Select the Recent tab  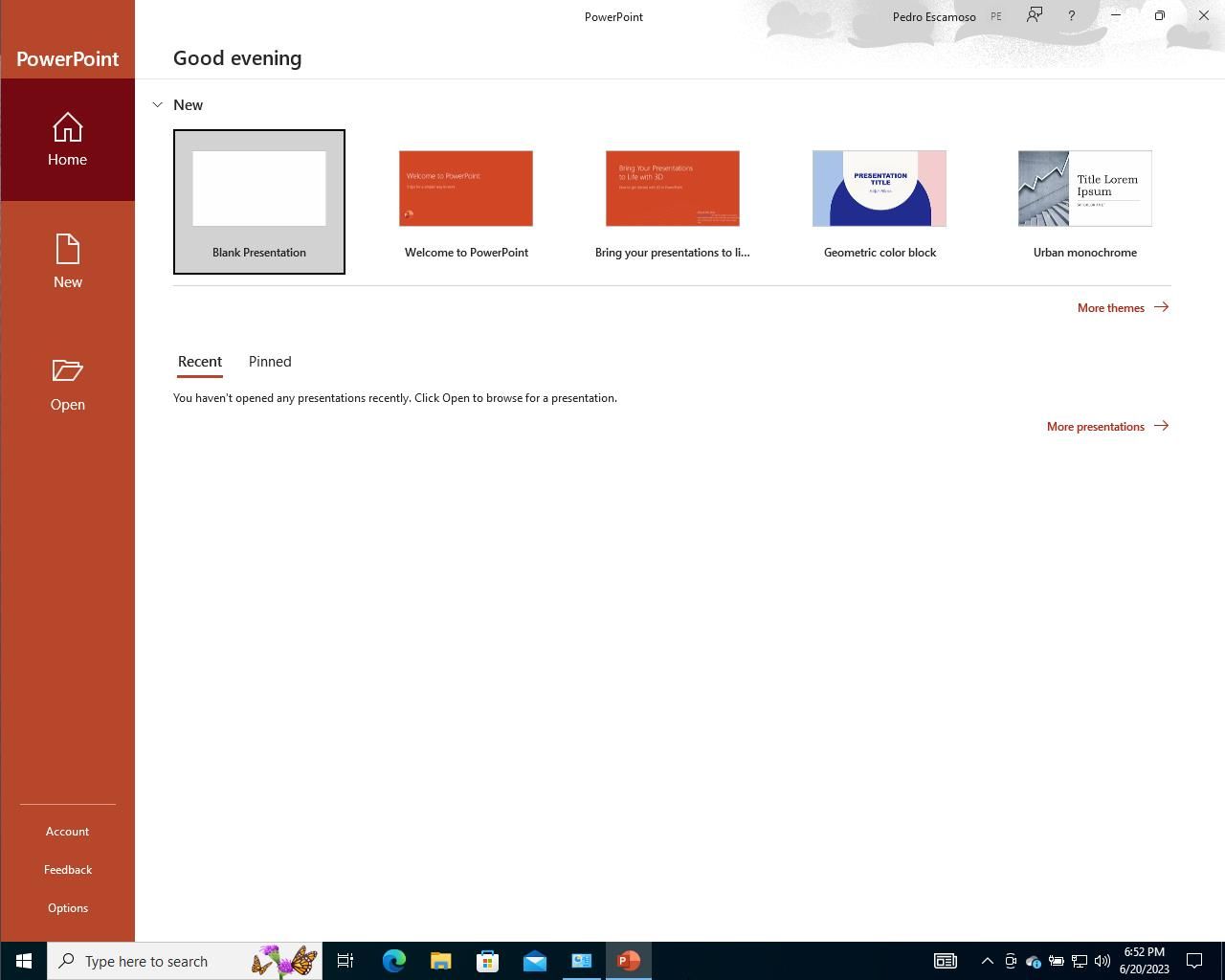[x=200, y=362]
